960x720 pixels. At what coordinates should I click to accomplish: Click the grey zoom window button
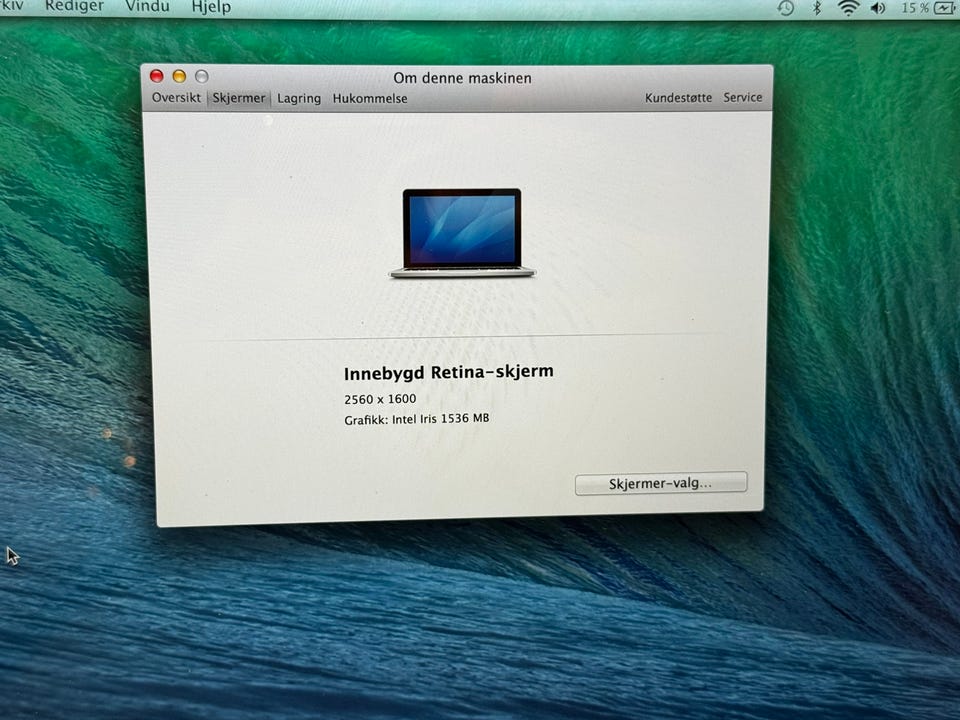(x=201, y=76)
